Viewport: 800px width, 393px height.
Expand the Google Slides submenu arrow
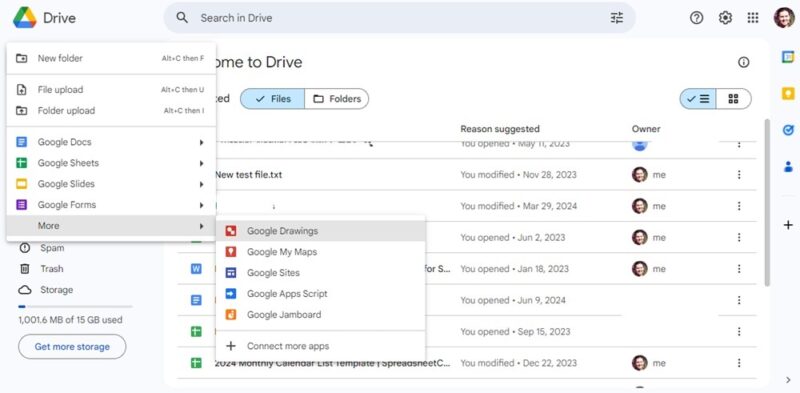pos(202,184)
